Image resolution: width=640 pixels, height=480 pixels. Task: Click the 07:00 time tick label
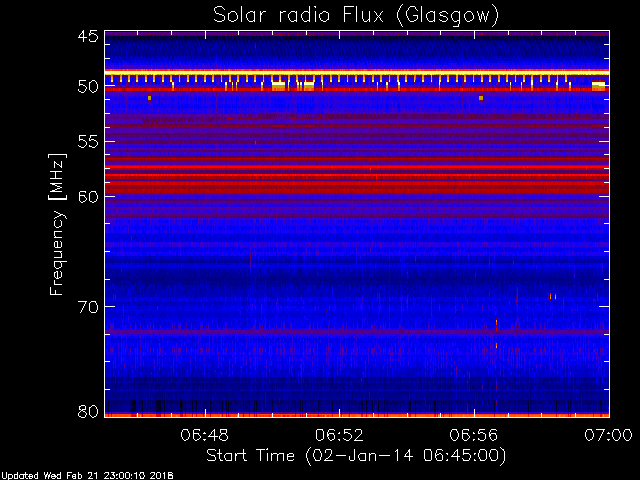(x=609, y=435)
